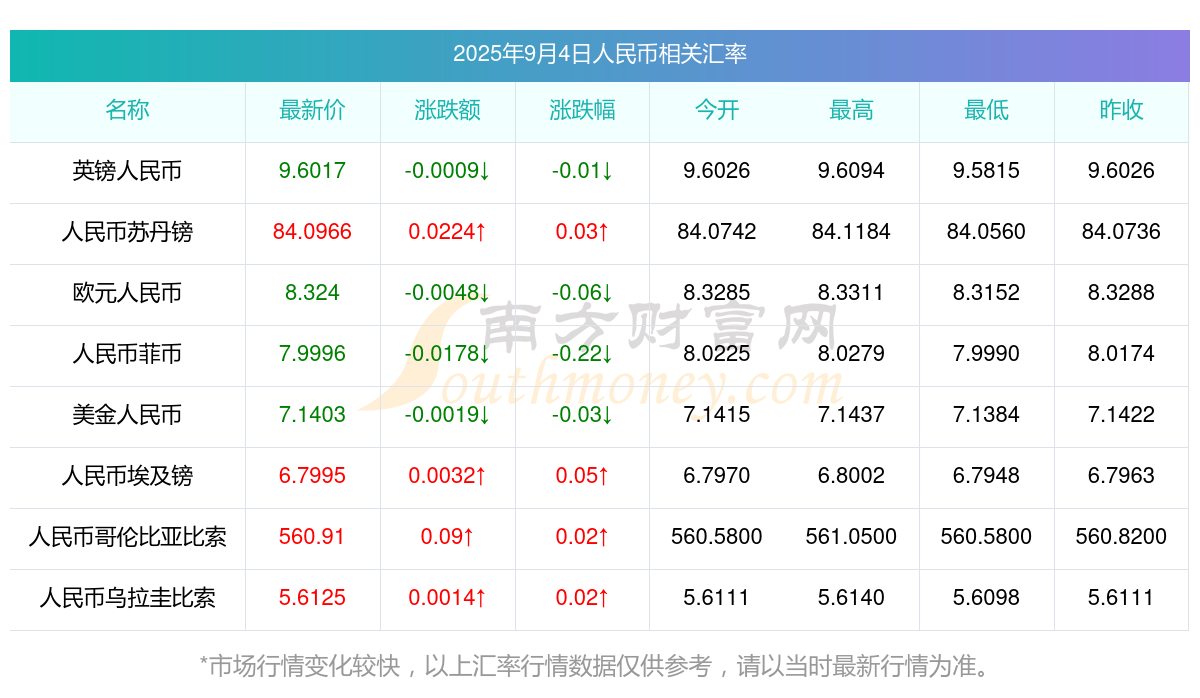The height and width of the screenshot is (698, 1200).
Task: Click latest price 560.91
Action: point(313,537)
